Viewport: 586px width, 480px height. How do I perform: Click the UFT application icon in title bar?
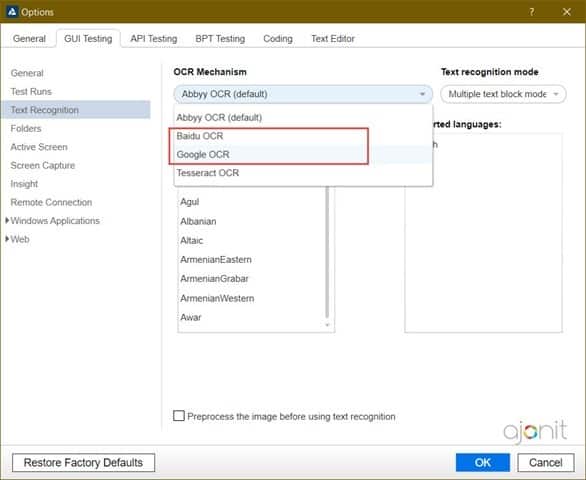tap(12, 12)
